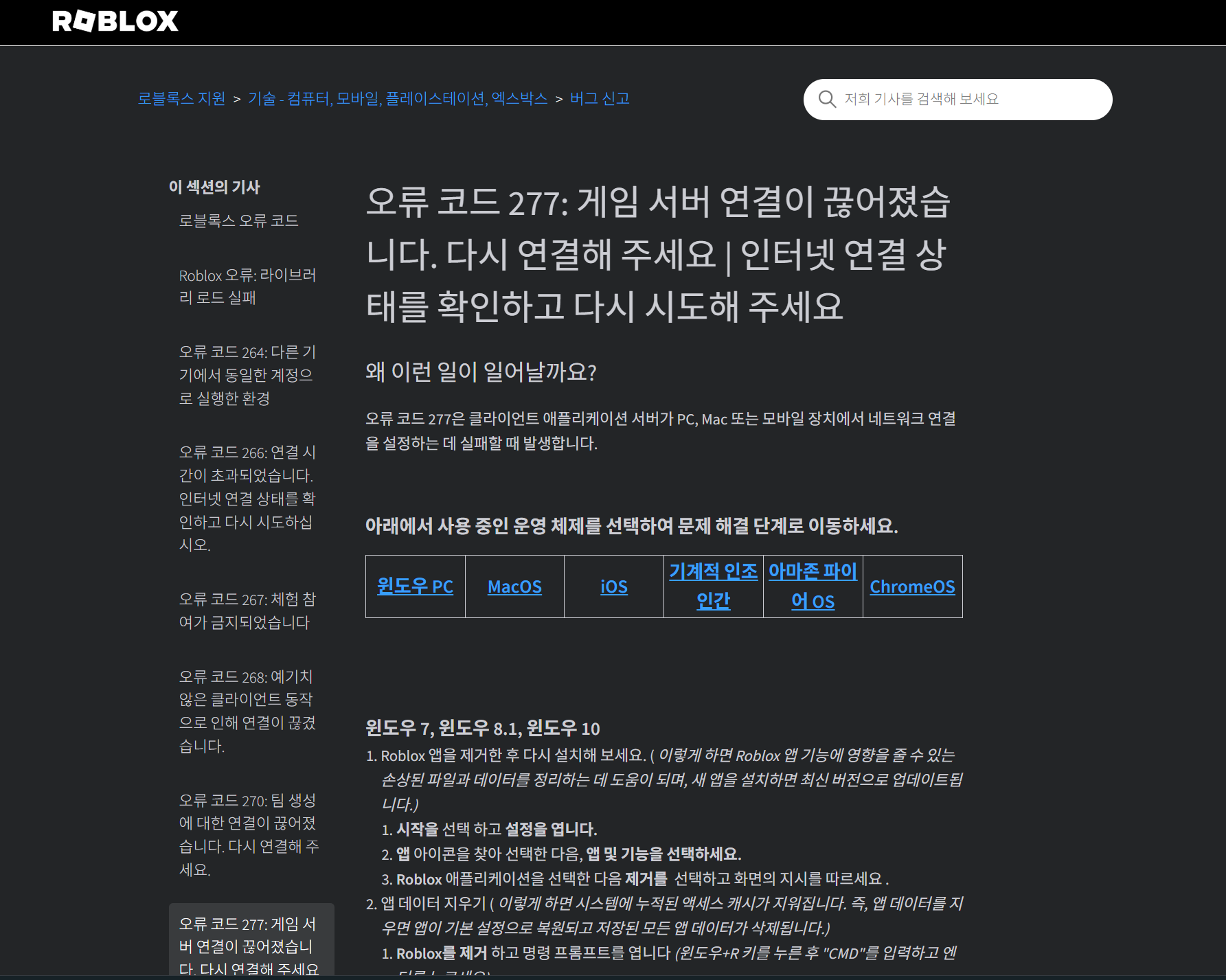Jump to iOS troubleshooting steps
This screenshot has width=1226, height=980.
613,586
